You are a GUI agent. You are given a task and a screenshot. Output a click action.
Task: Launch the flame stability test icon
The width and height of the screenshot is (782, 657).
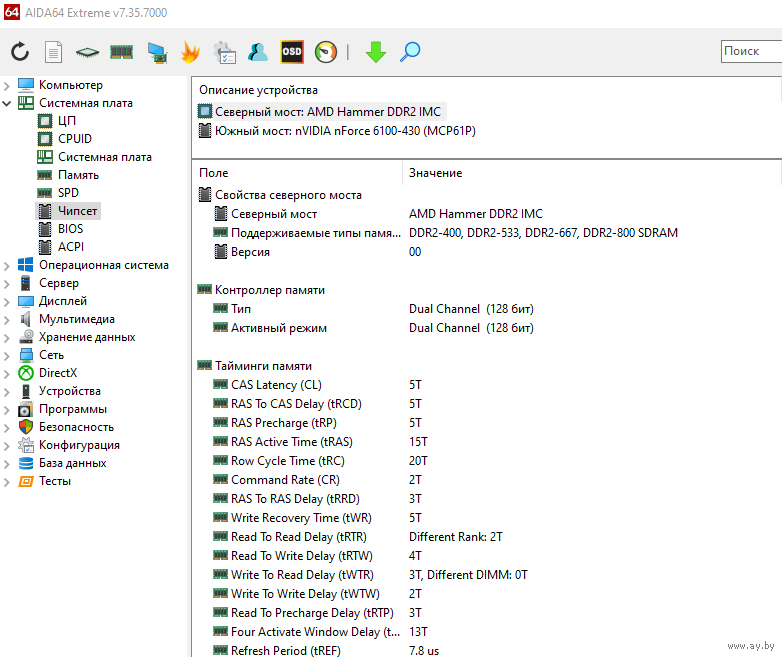pyautogui.click(x=191, y=52)
